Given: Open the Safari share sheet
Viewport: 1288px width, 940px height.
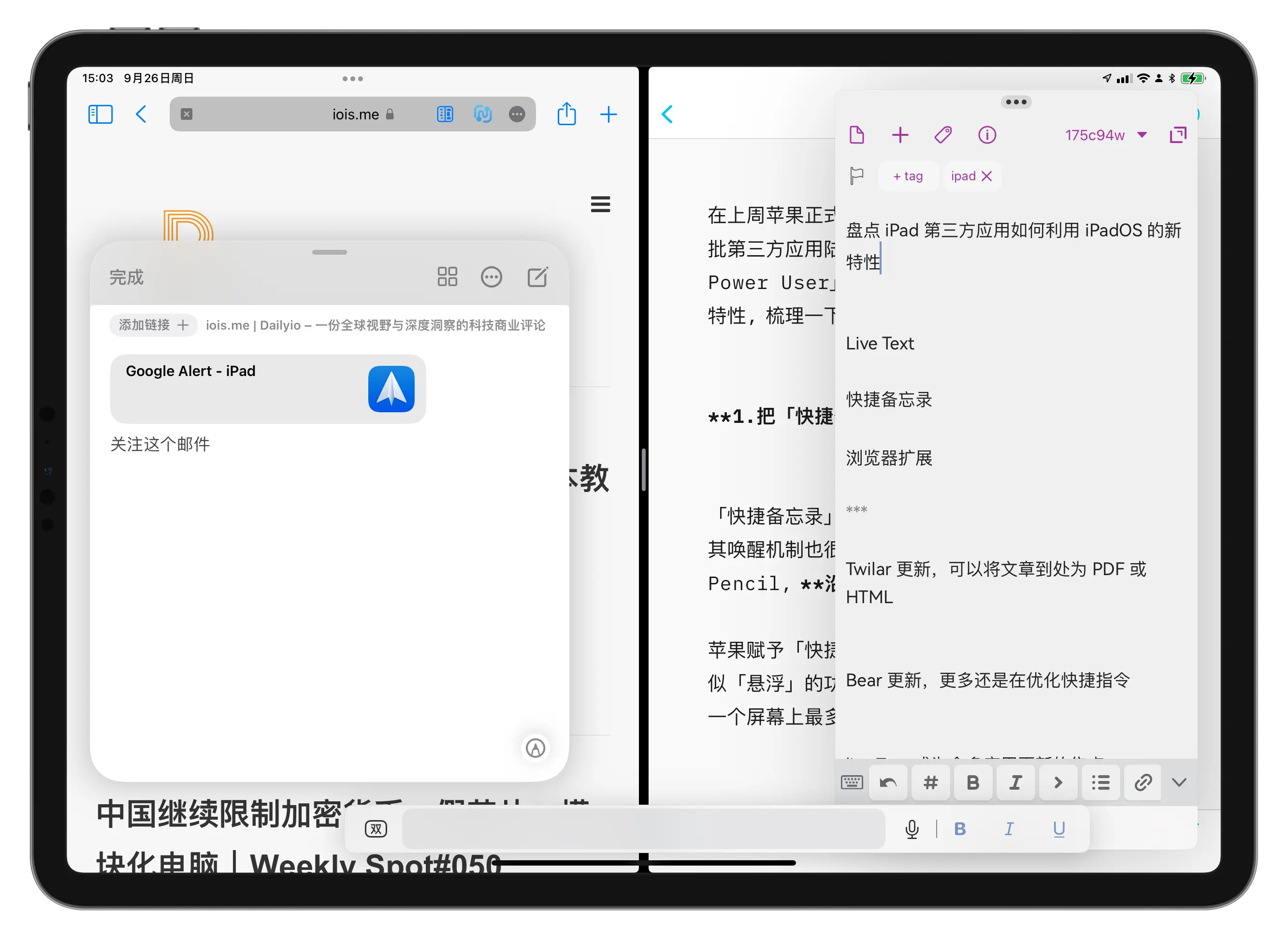Looking at the screenshot, I should coord(566,113).
